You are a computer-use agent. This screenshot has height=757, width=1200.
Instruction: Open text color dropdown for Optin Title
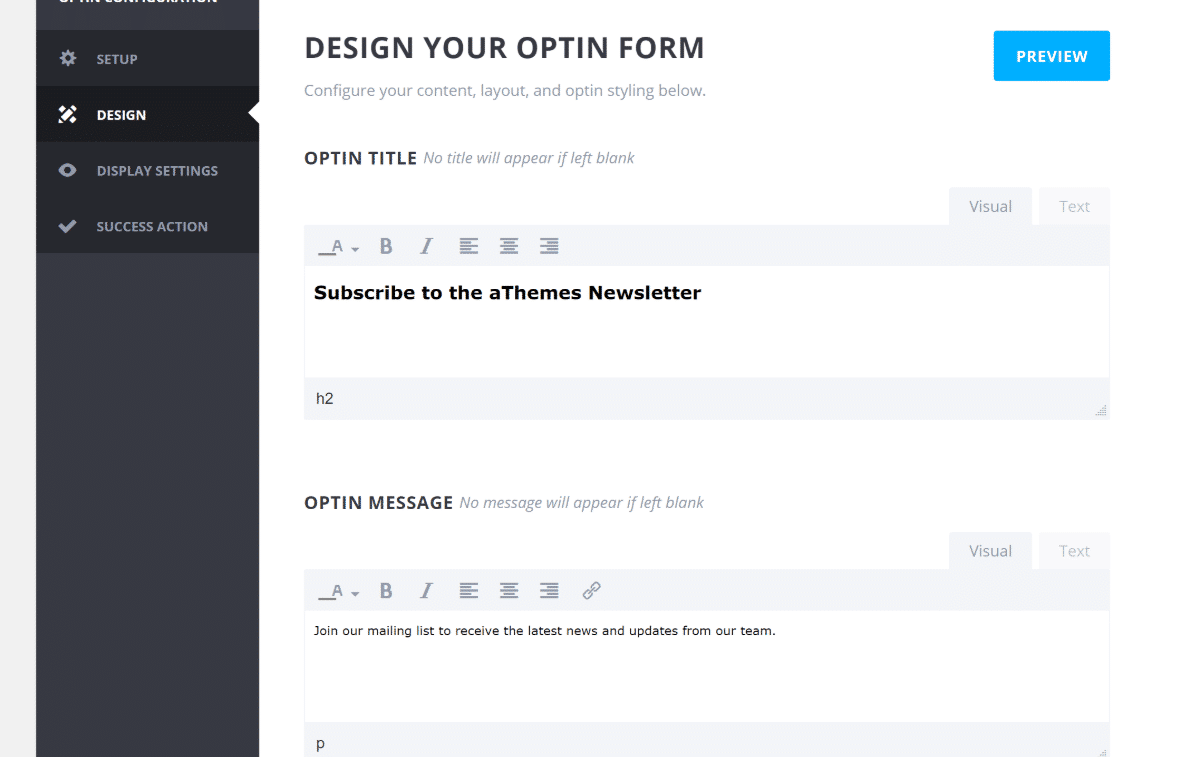coord(338,247)
